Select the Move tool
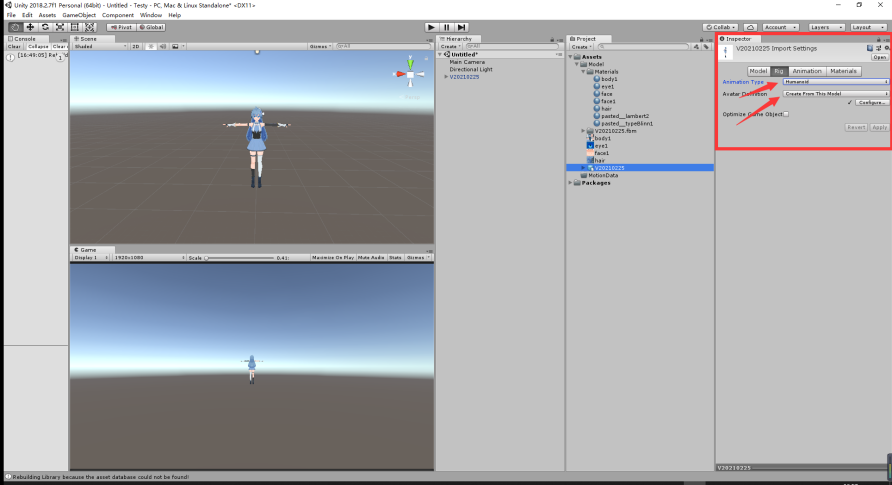Screen dimensions: 892x485 pos(30,27)
